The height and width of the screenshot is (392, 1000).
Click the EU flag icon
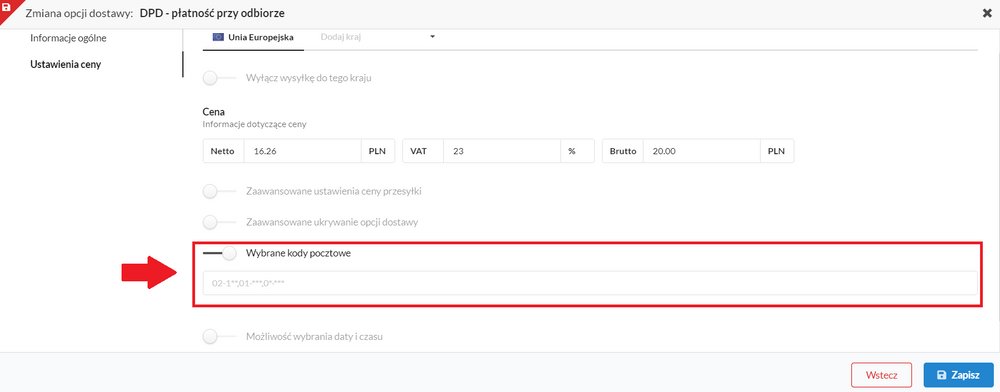pyautogui.click(x=218, y=37)
